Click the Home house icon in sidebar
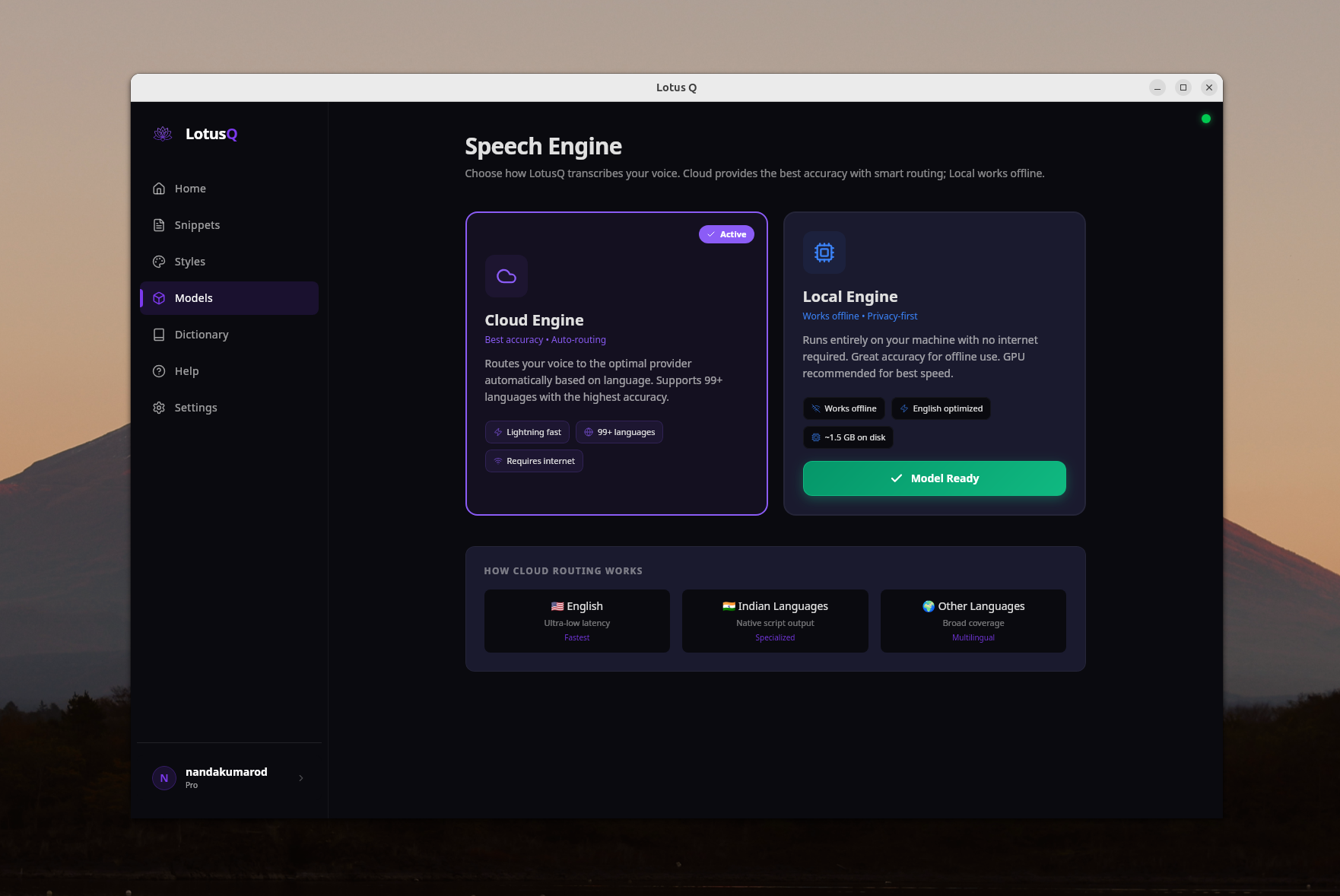This screenshot has width=1340, height=896. point(158,188)
